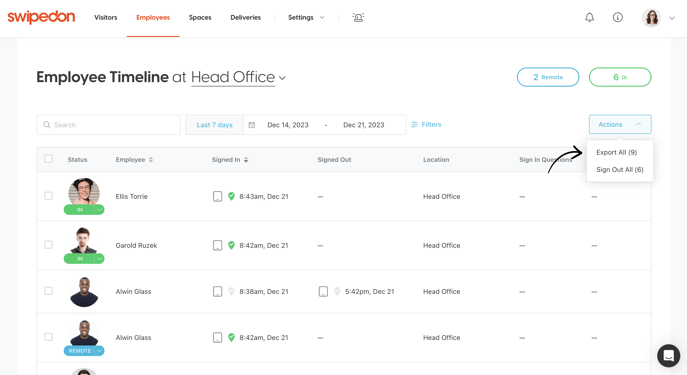Click the 2 Remote counter button

[x=548, y=77]
